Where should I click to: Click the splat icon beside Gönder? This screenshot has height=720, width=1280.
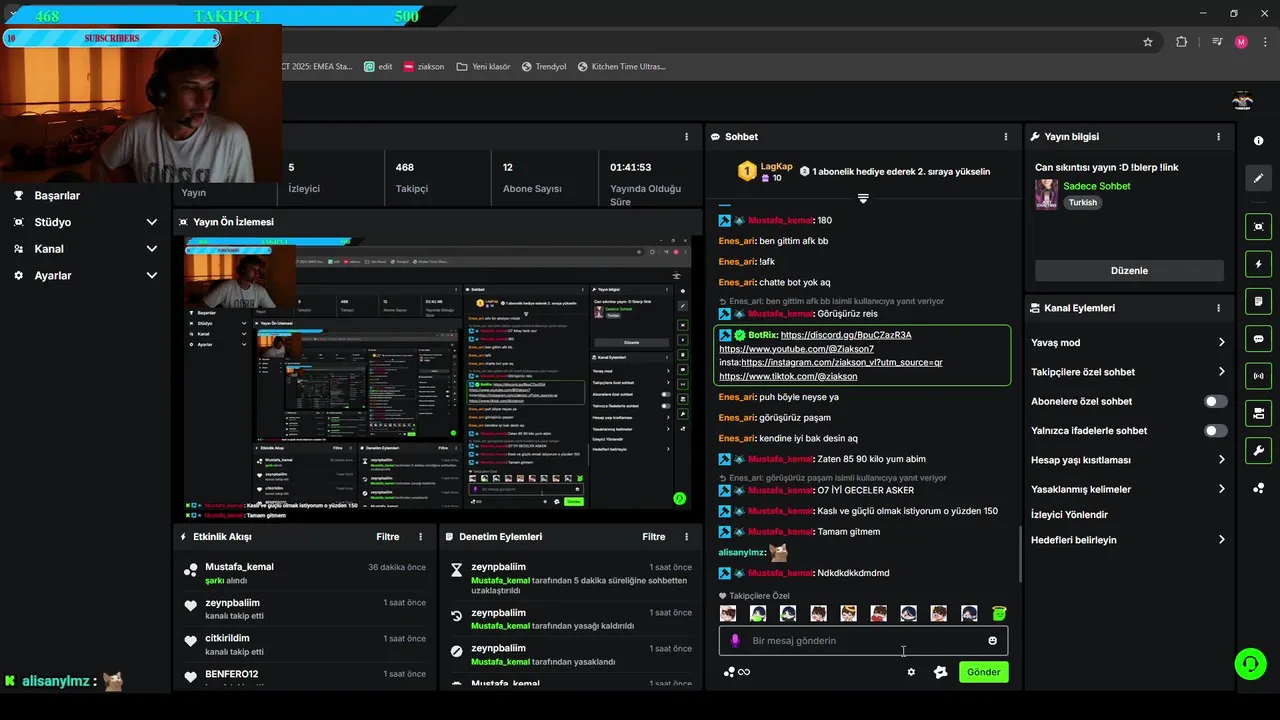click(940, 672)
